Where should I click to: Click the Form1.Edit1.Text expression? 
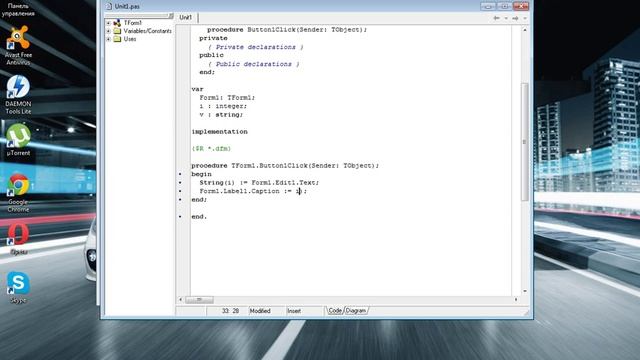pos(285,183)
